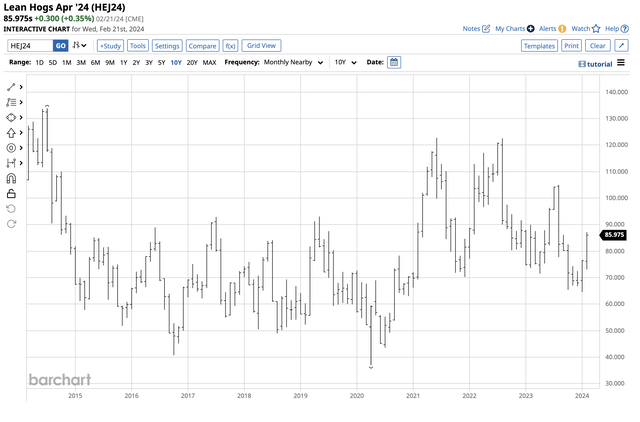The width and height of the screenshot is (640, 422).
Task: Open the Notes link
Action: pos(471,29)
